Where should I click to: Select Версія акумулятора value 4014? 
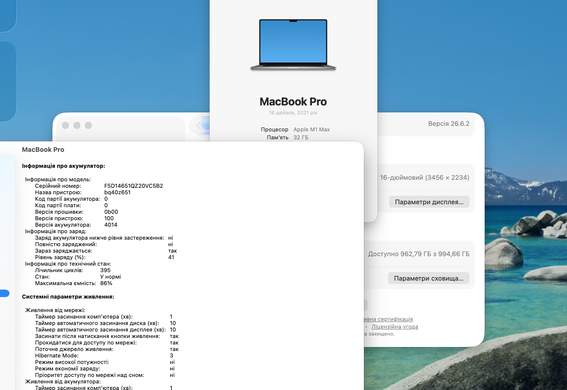click(111, 225)
